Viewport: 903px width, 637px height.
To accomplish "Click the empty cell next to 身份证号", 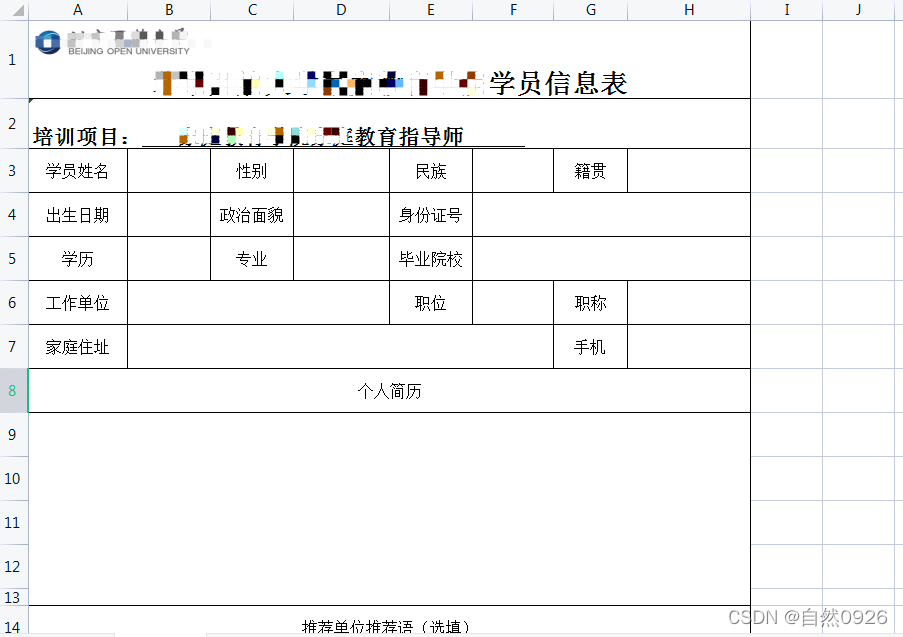I will tap(612, 214).
